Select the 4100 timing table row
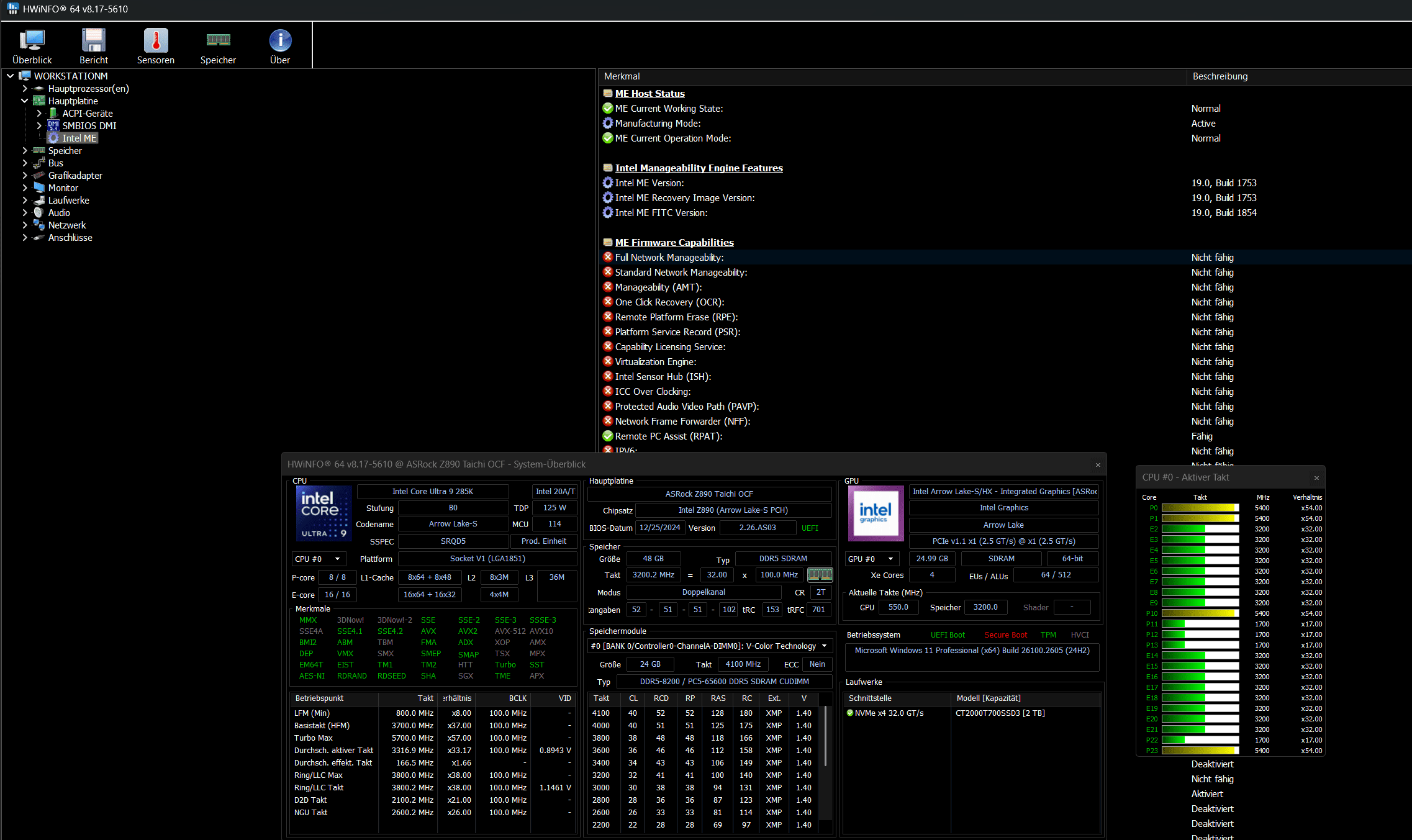The width and height of the screenshot is (1412, 840). pos(704,713)
